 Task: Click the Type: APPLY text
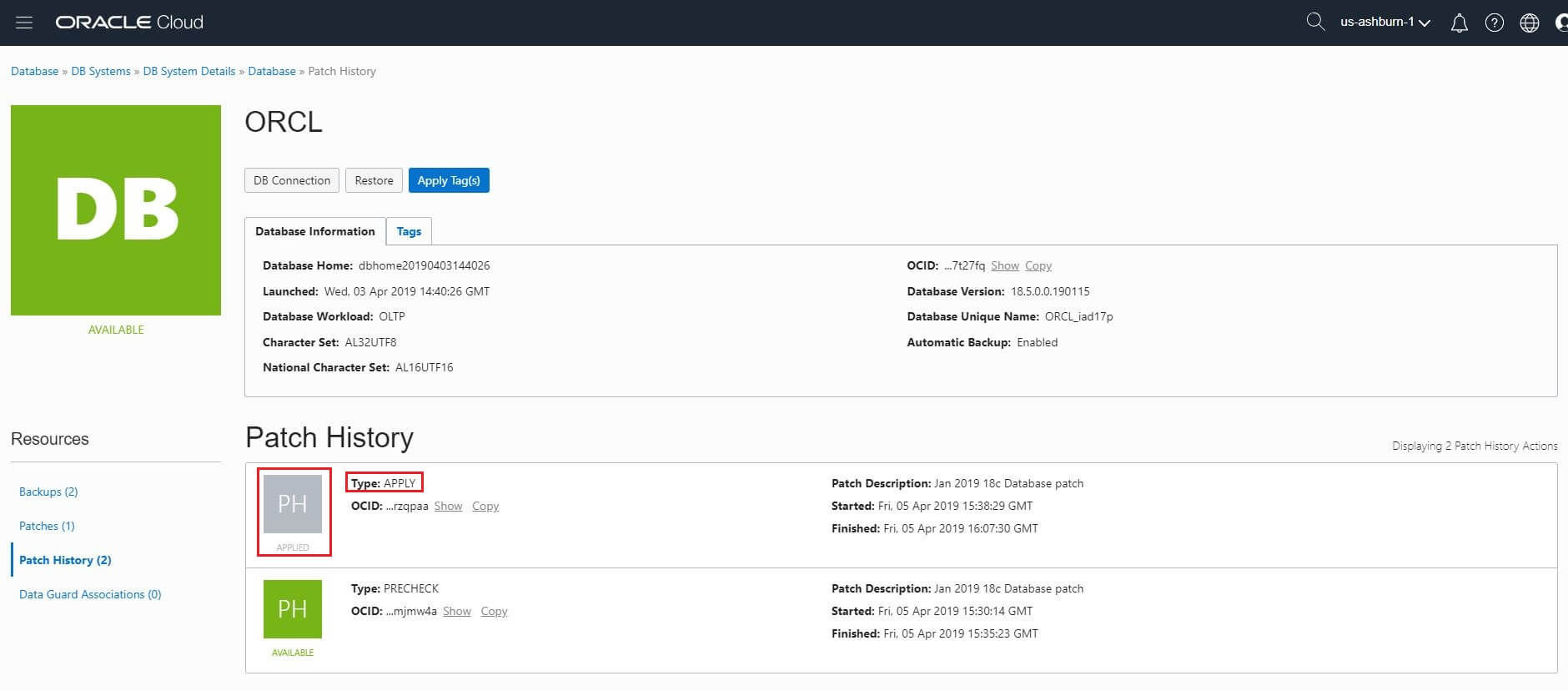tap(384, 483)
